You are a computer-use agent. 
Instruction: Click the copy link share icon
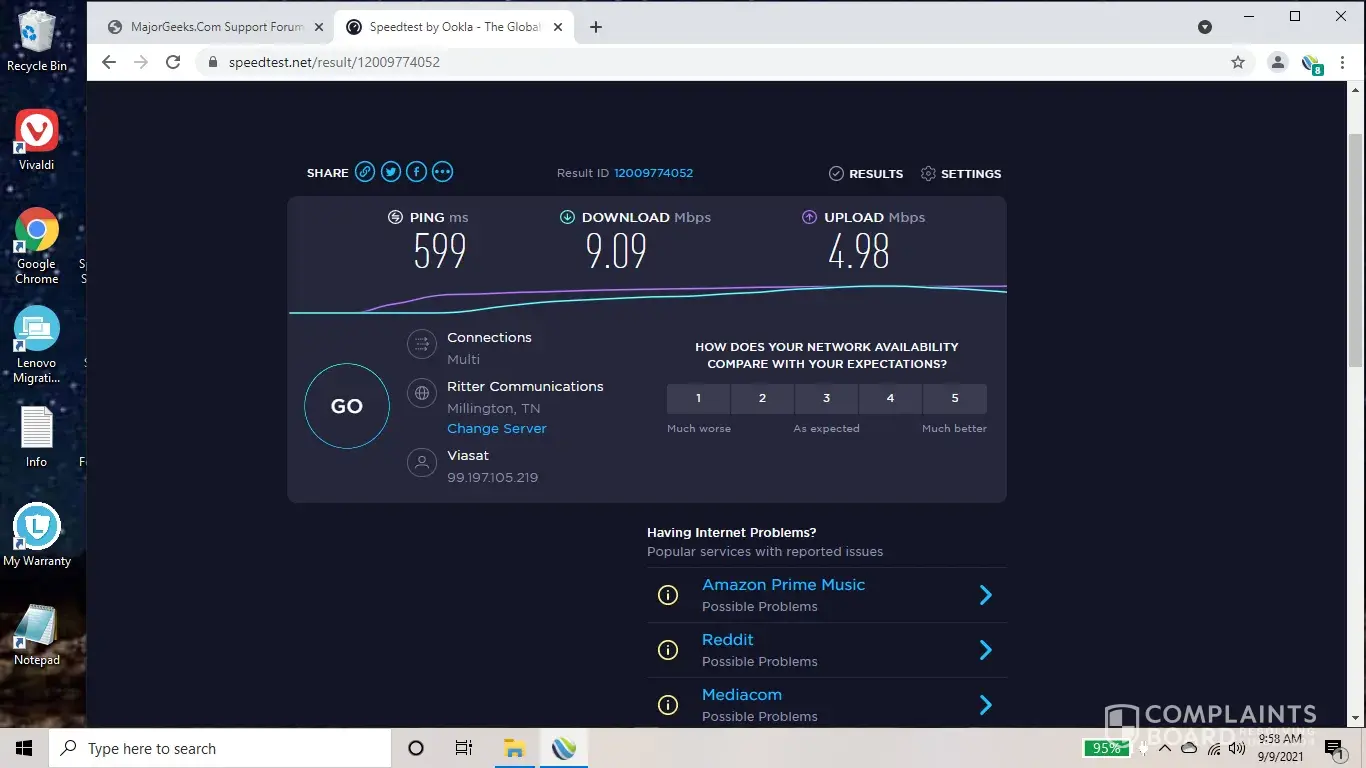tap(365, 172)
